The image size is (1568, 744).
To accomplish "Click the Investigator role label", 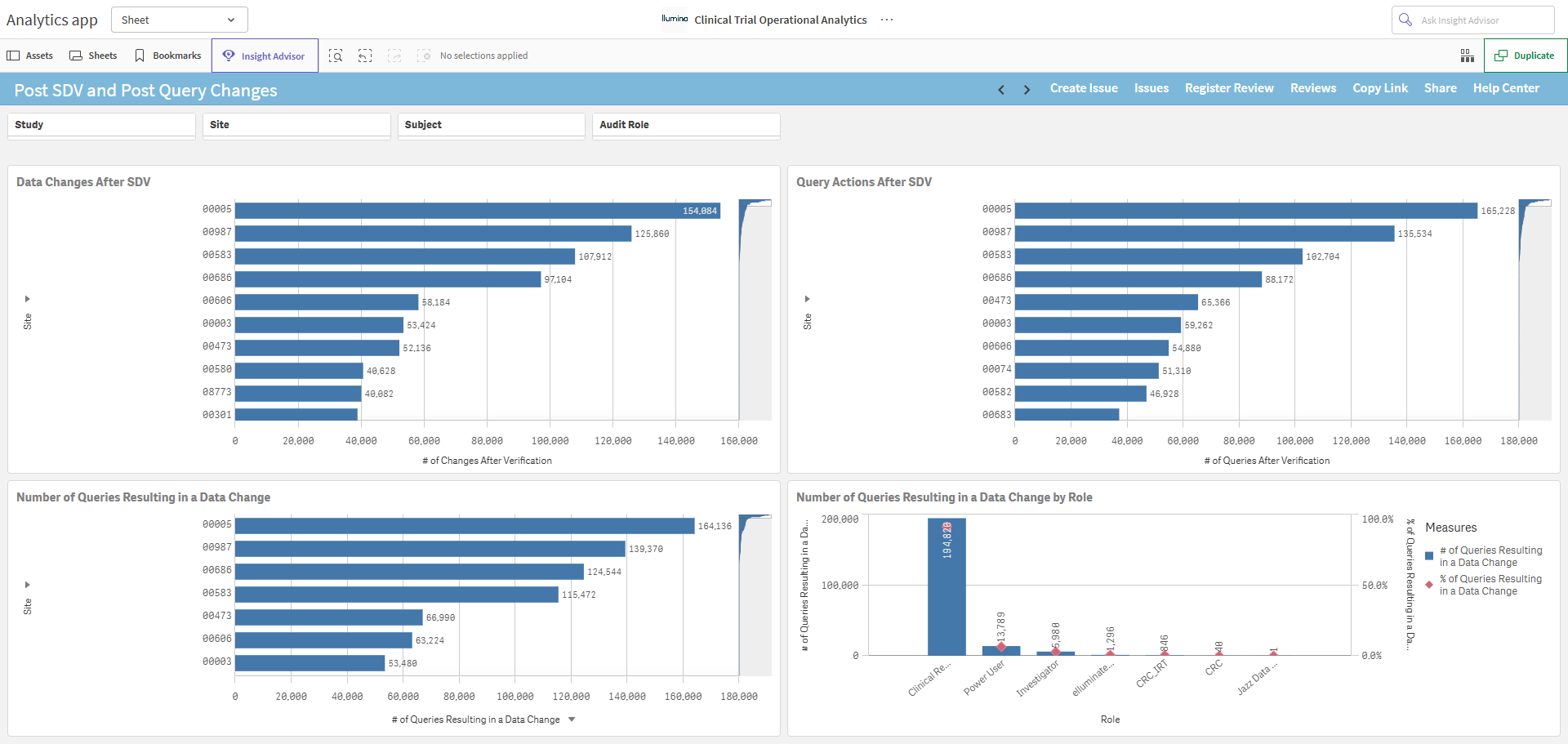I will [1038, 678].
